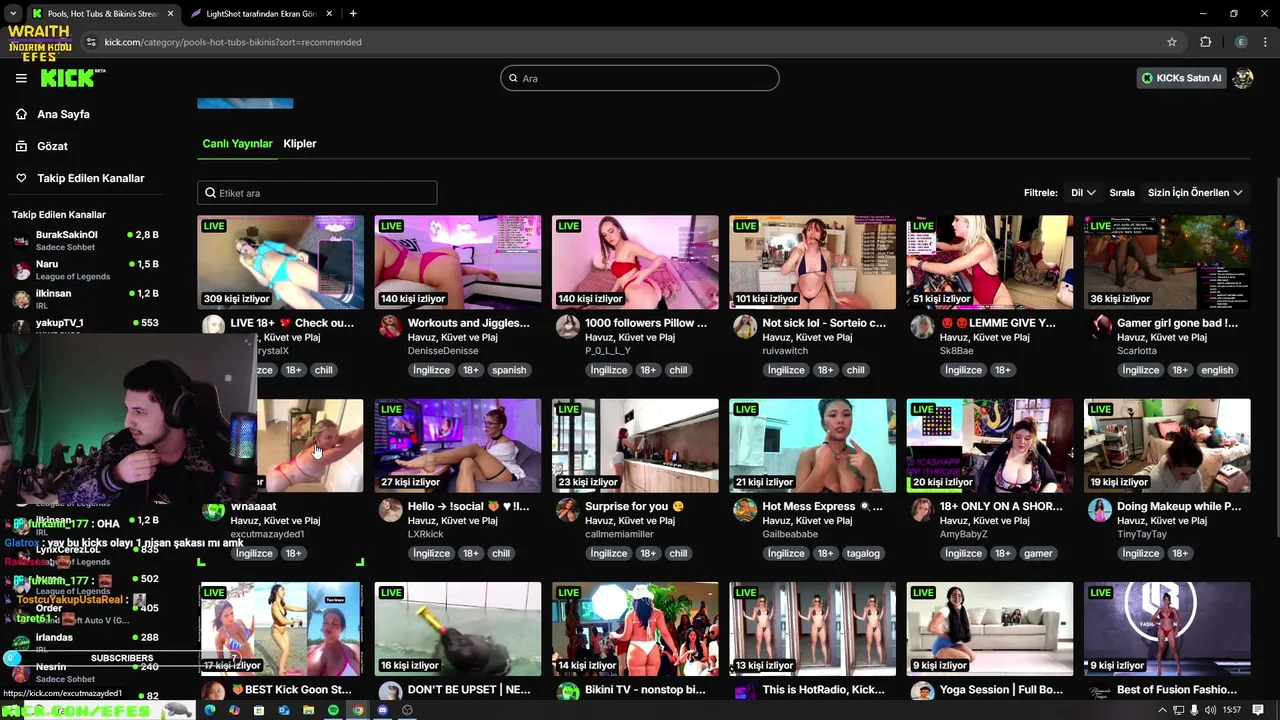Switch to LightShot browser tab

pyautogui.click(x=262, y=13)
